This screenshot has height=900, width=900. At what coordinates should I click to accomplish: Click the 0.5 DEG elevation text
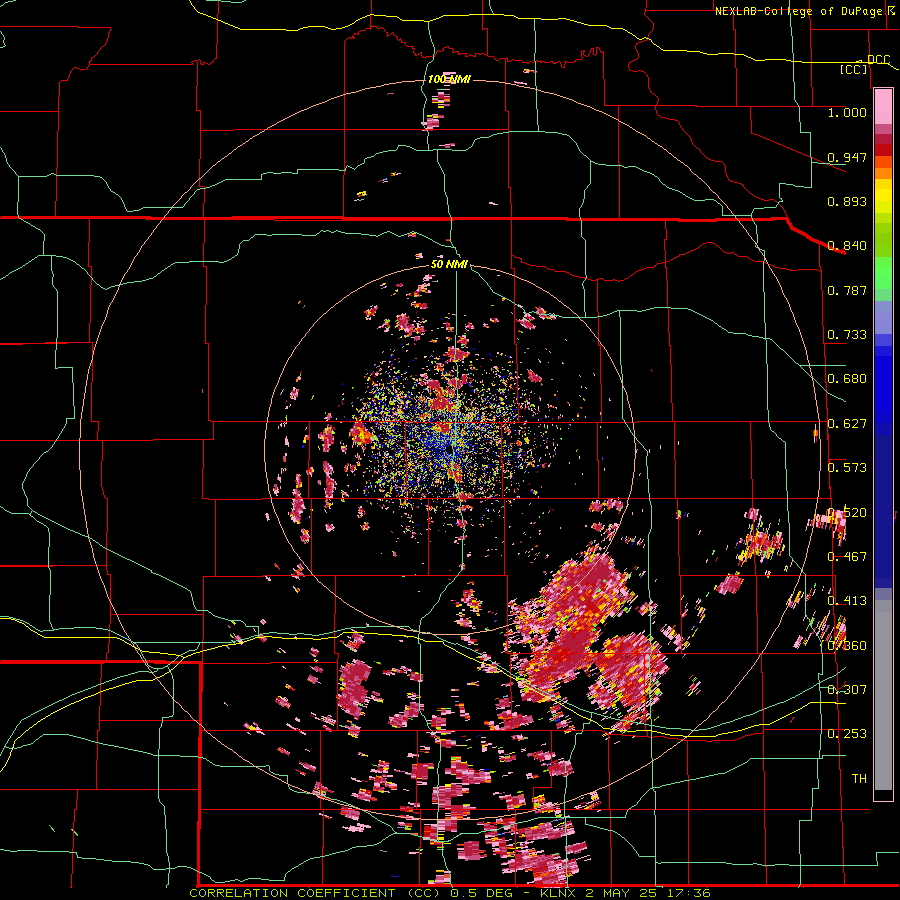481,893
